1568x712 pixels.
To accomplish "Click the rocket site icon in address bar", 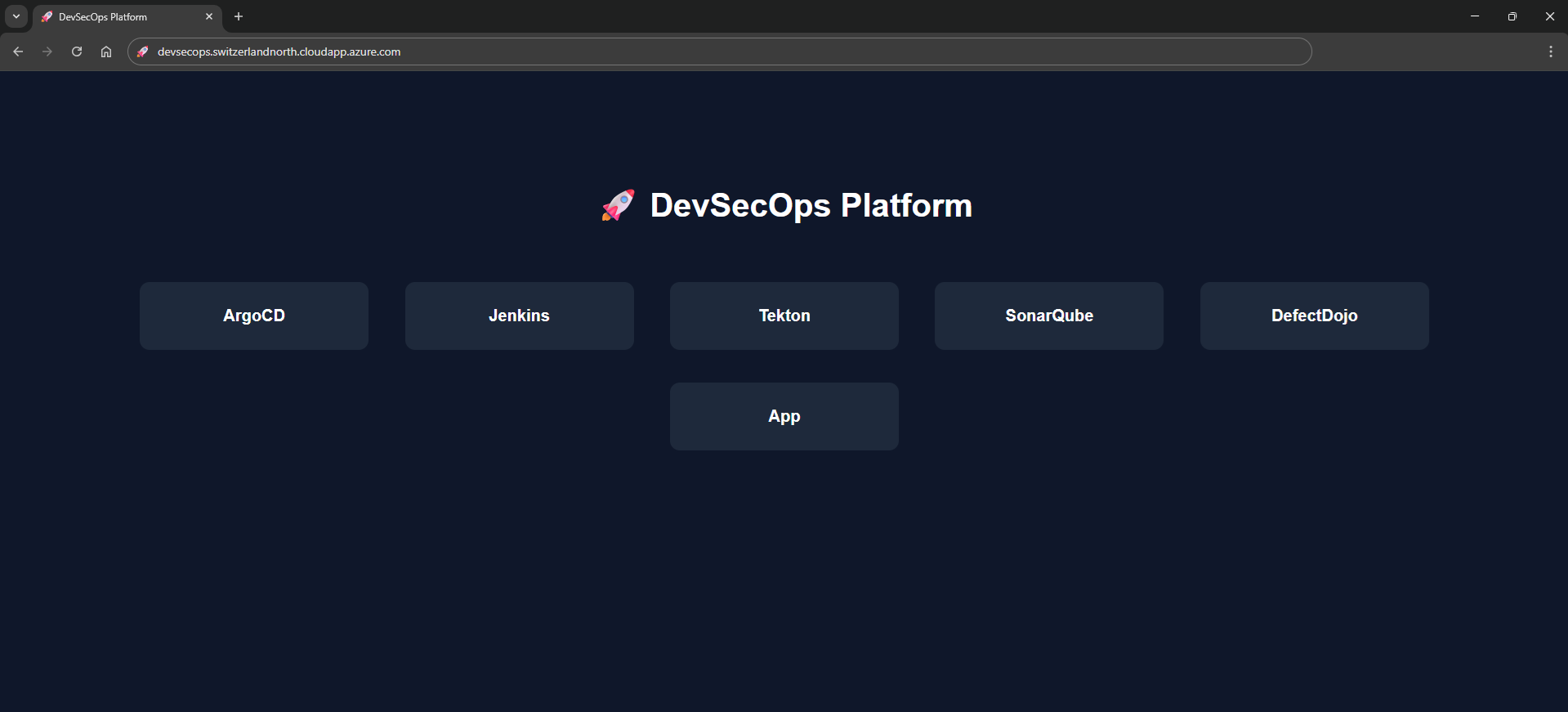I will click(142, 51).
